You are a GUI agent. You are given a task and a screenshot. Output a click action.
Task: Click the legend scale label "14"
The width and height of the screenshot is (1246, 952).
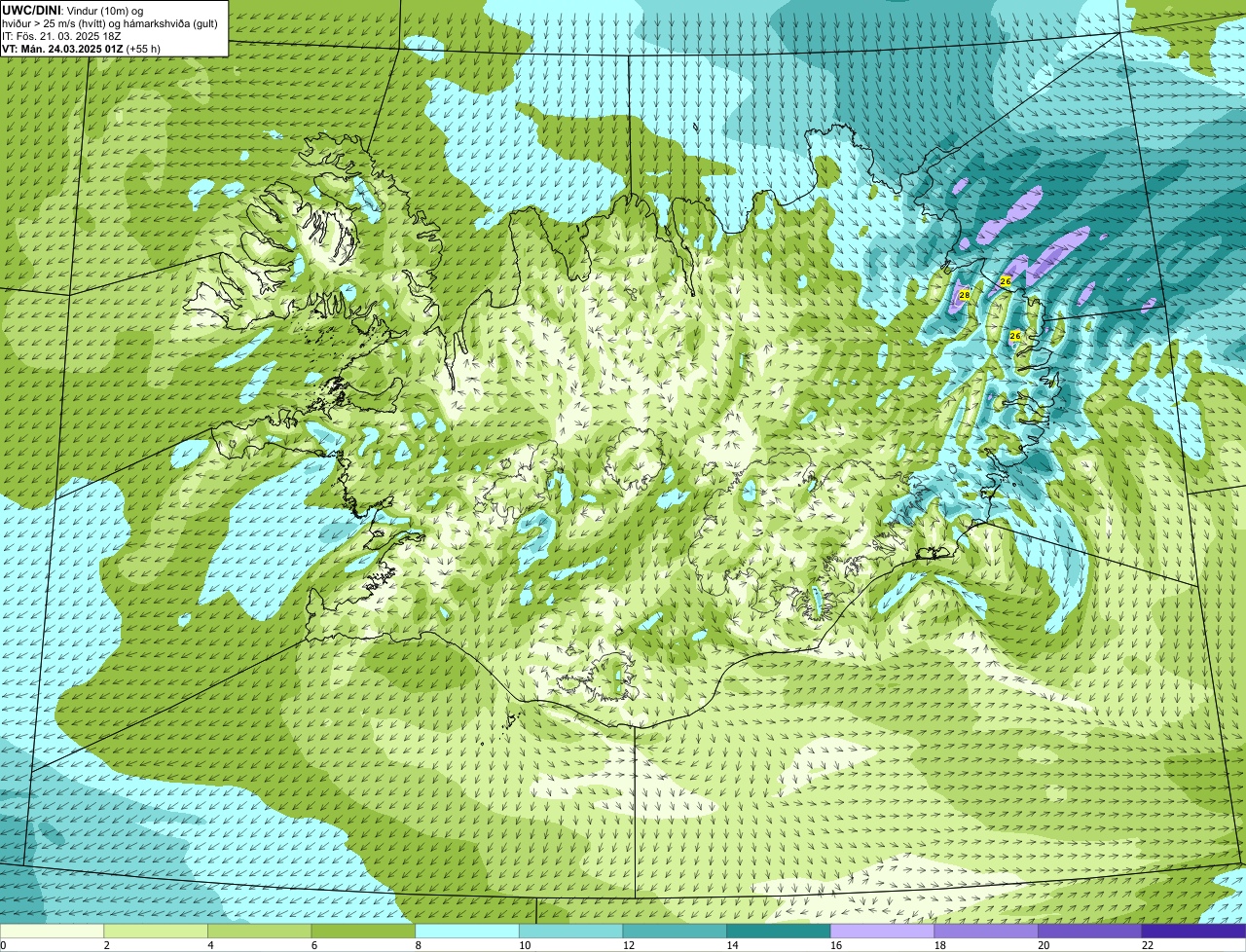click(x=732, y=945)
